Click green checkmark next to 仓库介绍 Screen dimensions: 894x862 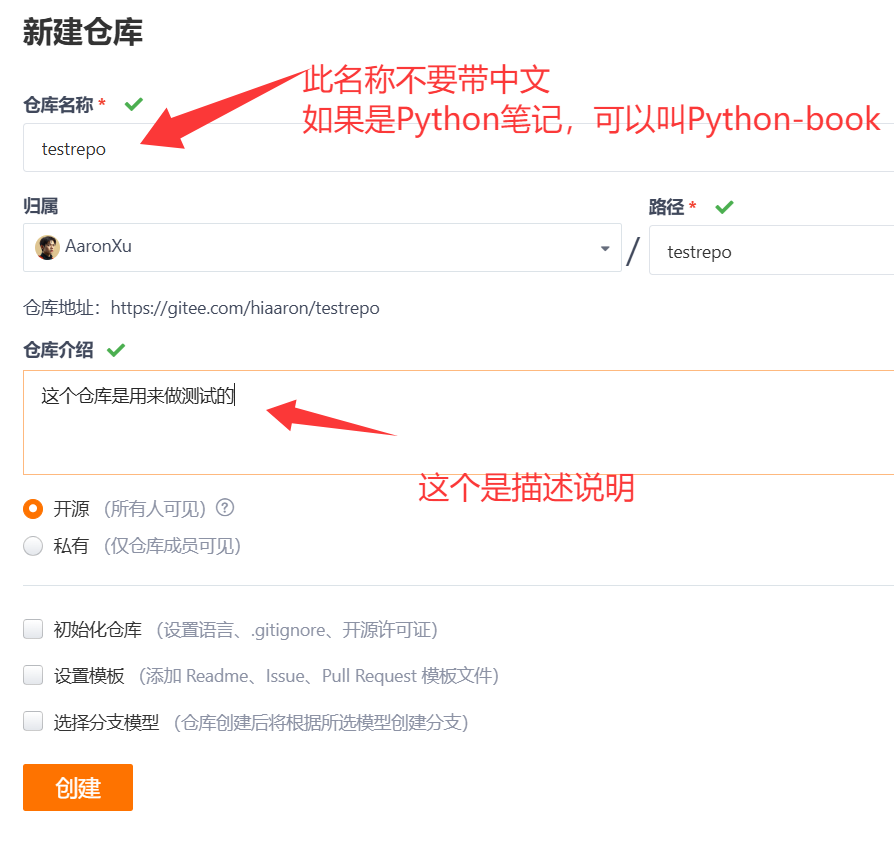[x=116, y=349]
